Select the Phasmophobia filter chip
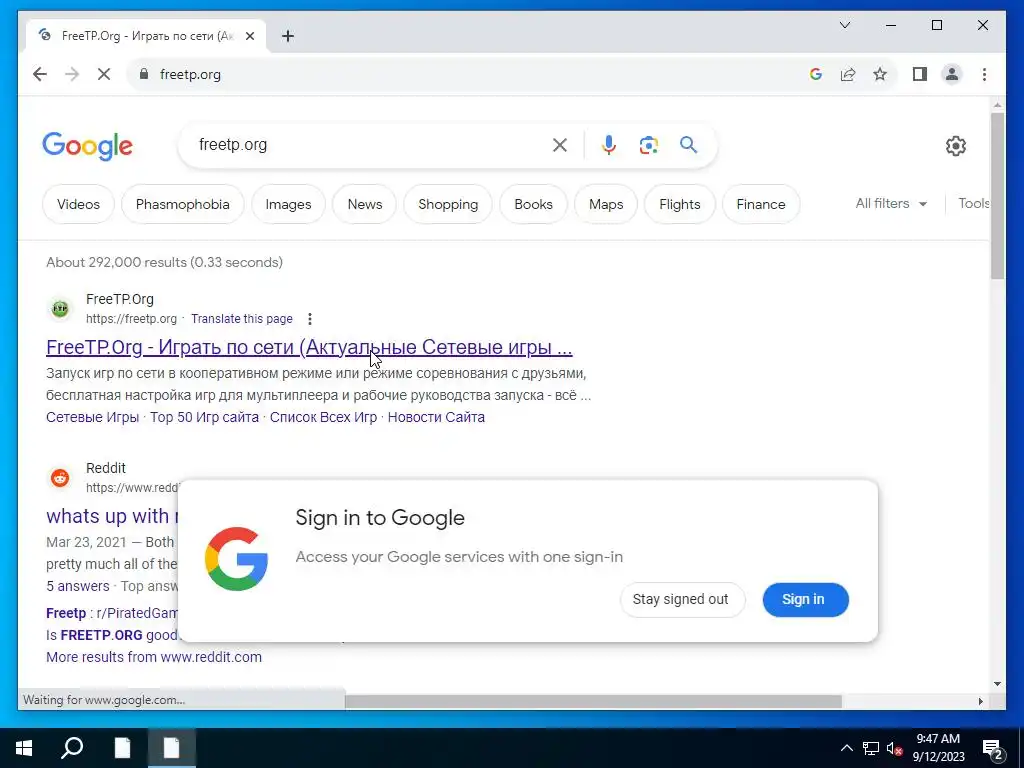 (182, 204)
